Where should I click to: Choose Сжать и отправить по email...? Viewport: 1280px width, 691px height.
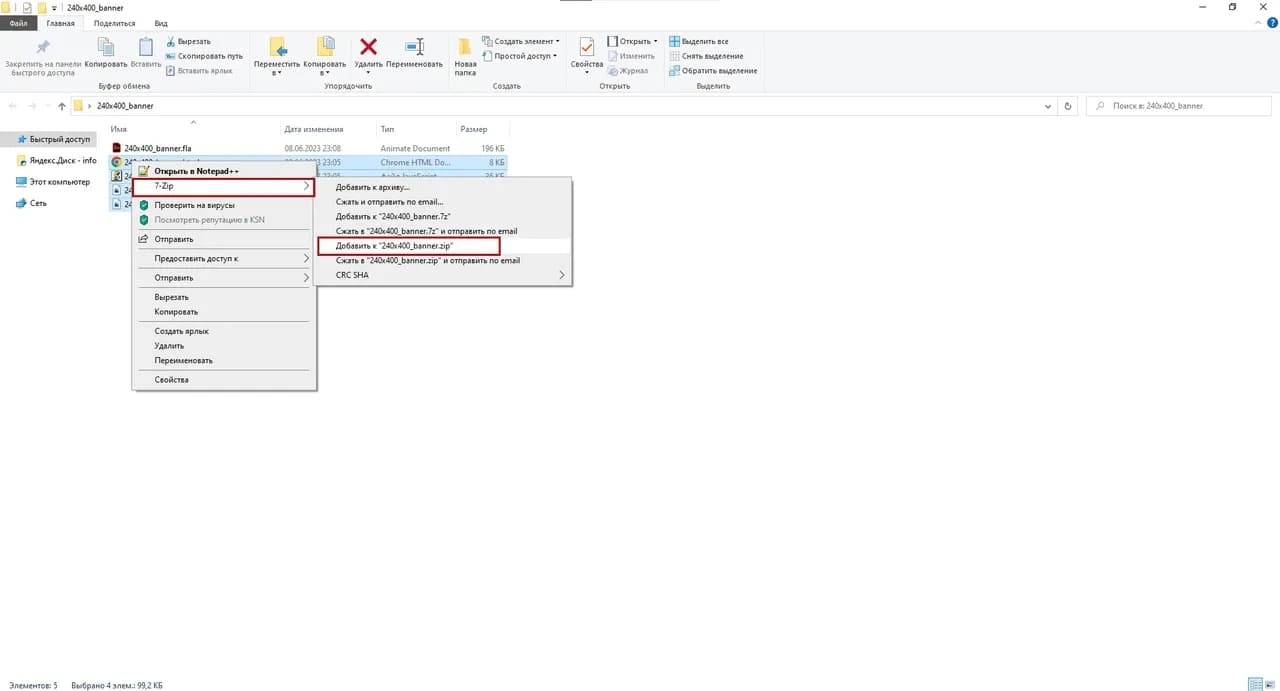(443, 202)
